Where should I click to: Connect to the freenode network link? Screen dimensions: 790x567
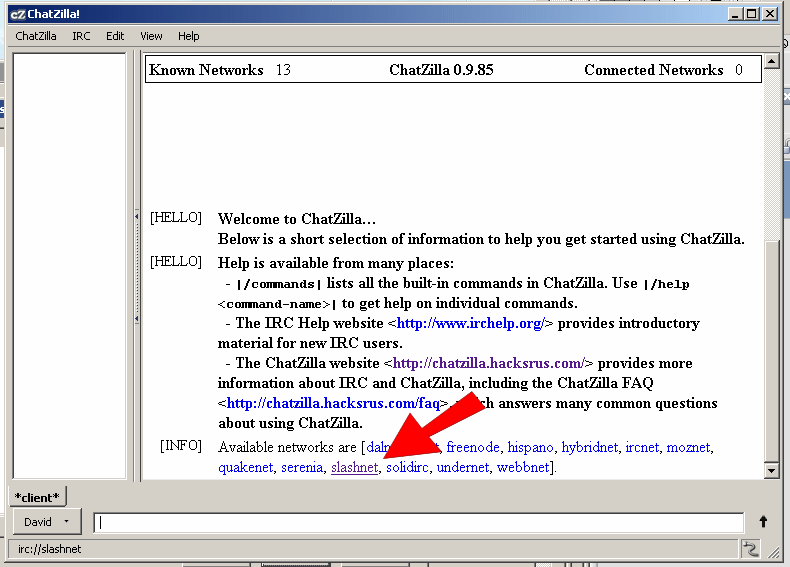pos(472,447)
